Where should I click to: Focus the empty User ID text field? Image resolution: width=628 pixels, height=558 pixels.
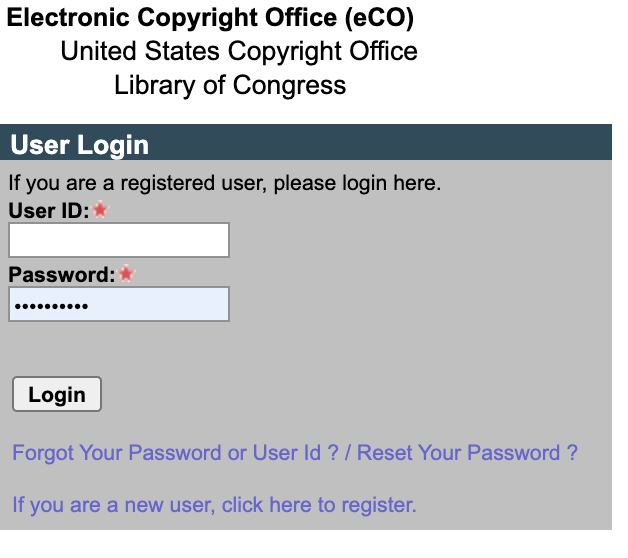119,240
